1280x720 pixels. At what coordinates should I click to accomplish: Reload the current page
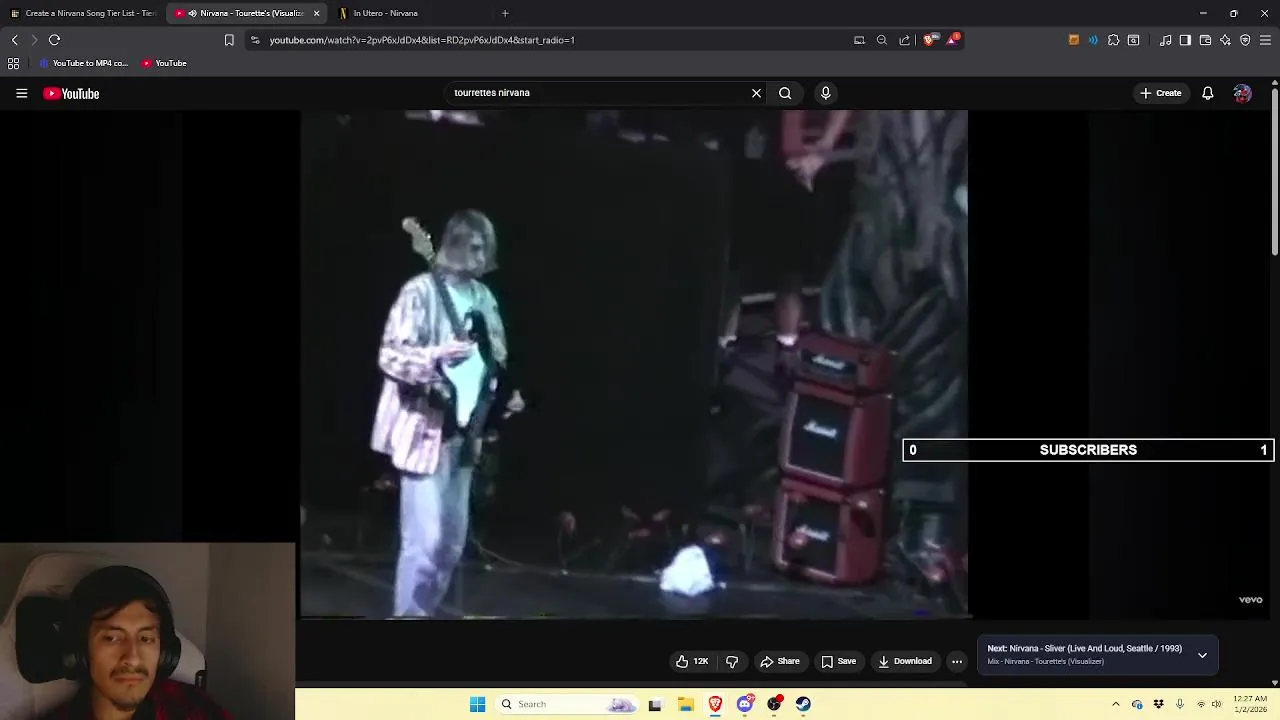[x=54, y=40]
